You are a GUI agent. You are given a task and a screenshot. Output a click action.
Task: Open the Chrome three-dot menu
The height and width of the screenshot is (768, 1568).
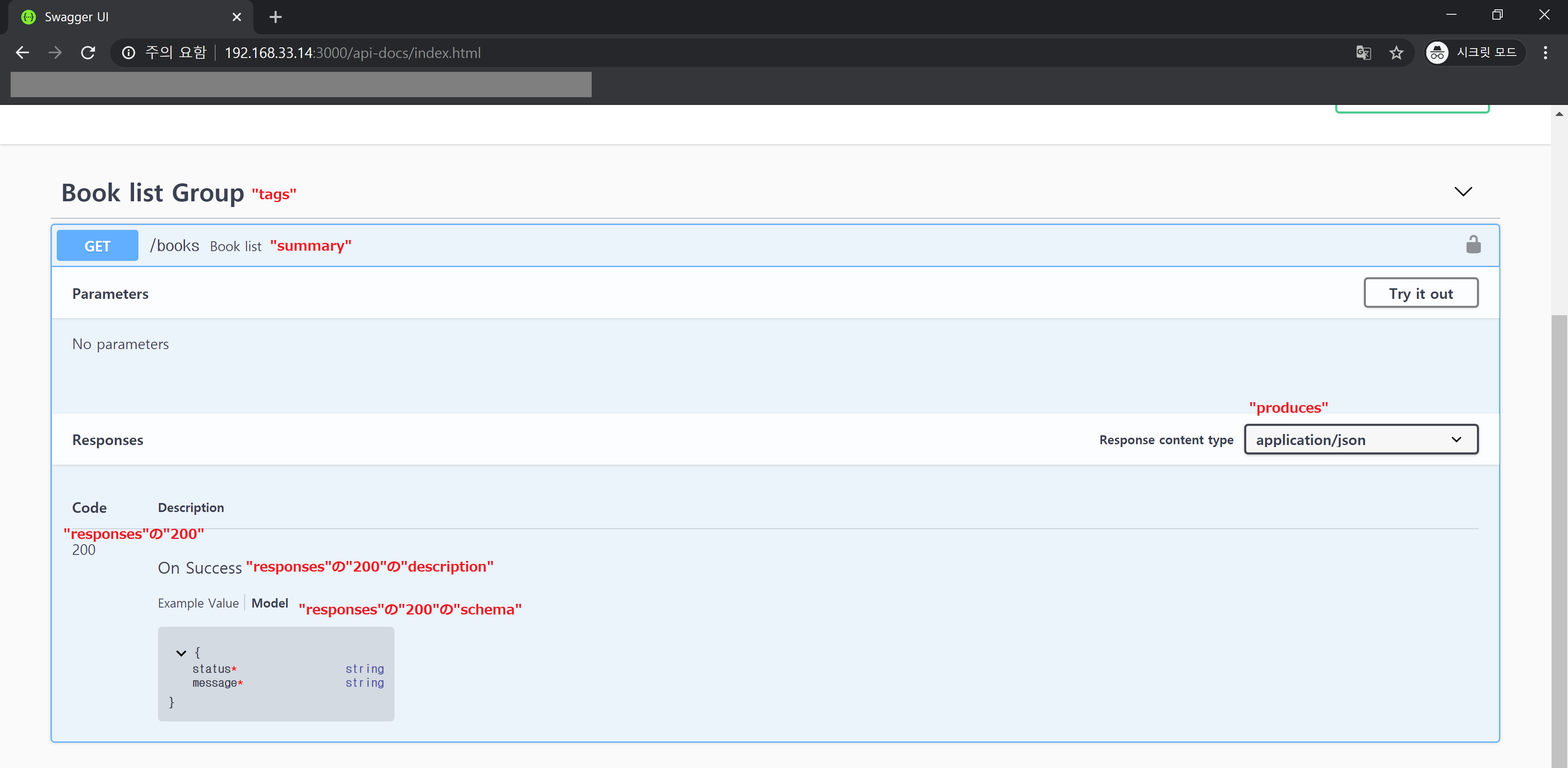click(x=1545, y=53)
